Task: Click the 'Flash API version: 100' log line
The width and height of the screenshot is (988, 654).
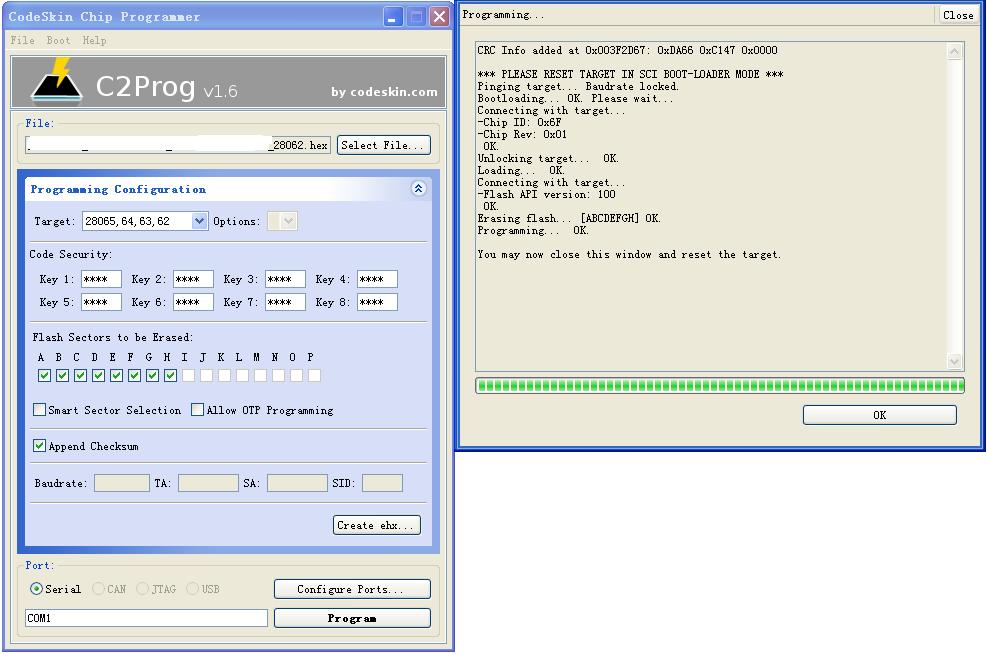Action: 546,195
